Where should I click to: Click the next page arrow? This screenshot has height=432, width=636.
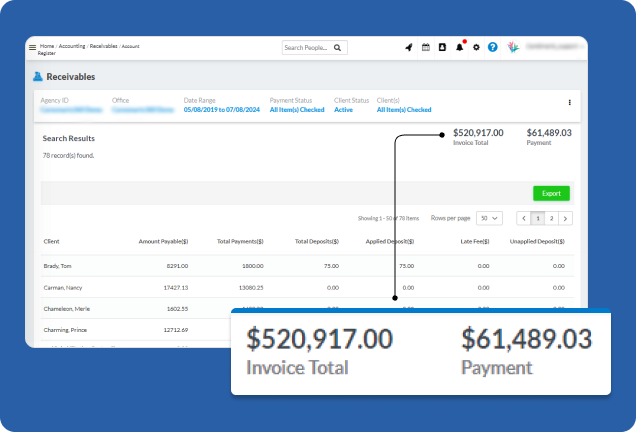[x=565, y=218]
